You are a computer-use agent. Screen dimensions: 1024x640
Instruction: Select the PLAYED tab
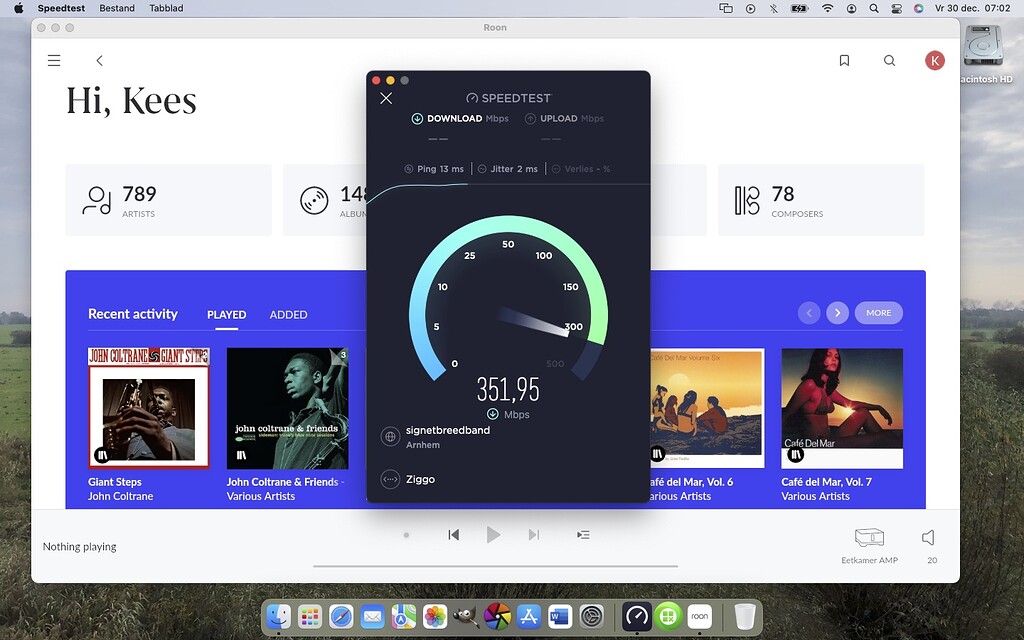pyautogui.click(x=226, y=315)
